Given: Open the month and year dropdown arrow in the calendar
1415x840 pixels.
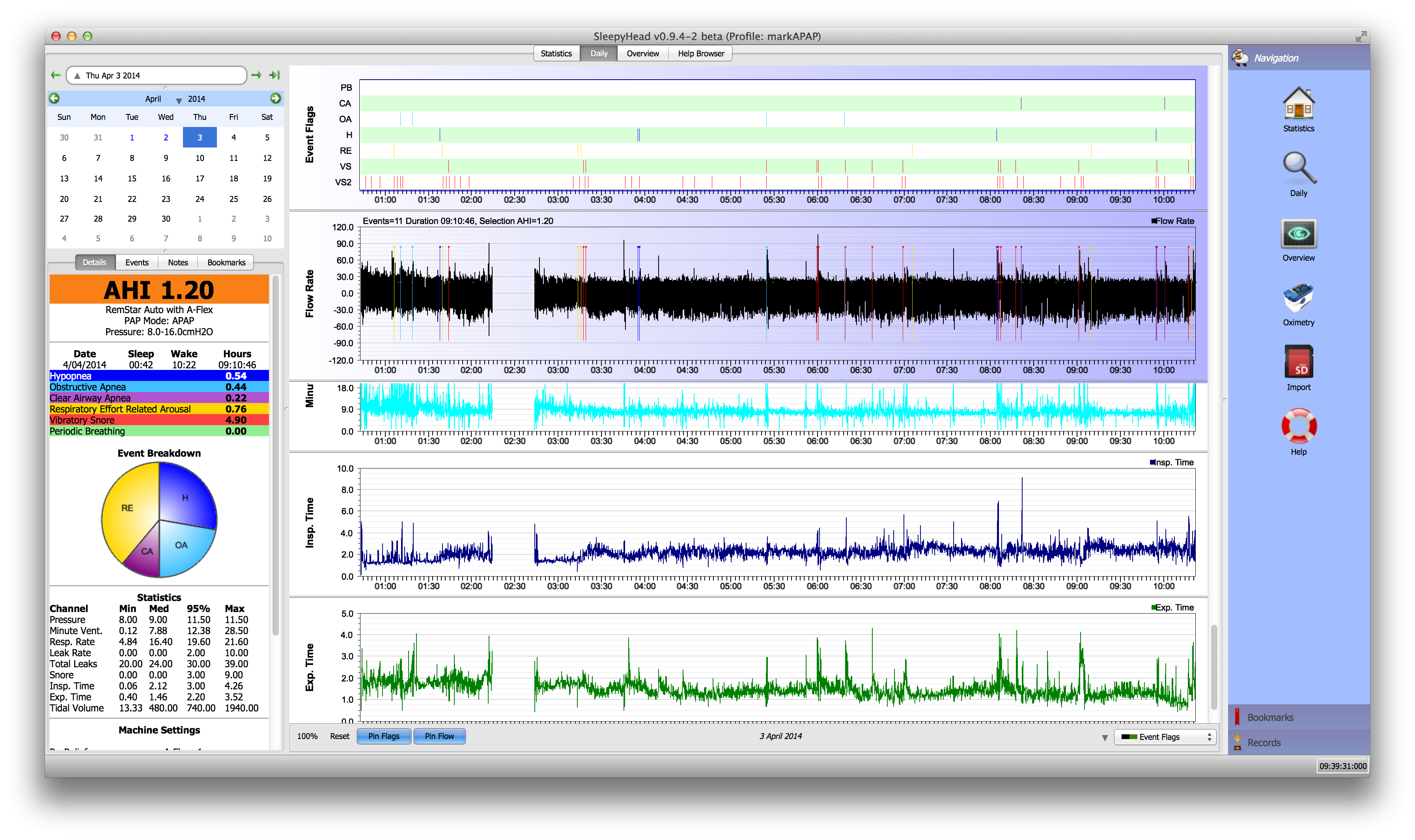Looking at the screenshot, I should coord(179,100).
